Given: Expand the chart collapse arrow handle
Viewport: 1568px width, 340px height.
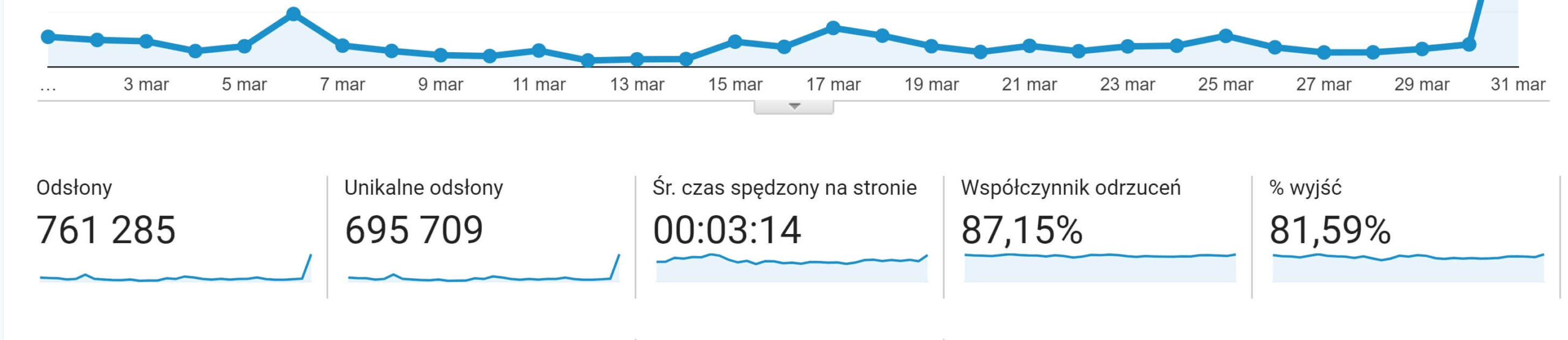Looking at the screenshot, I should [793, 107].
